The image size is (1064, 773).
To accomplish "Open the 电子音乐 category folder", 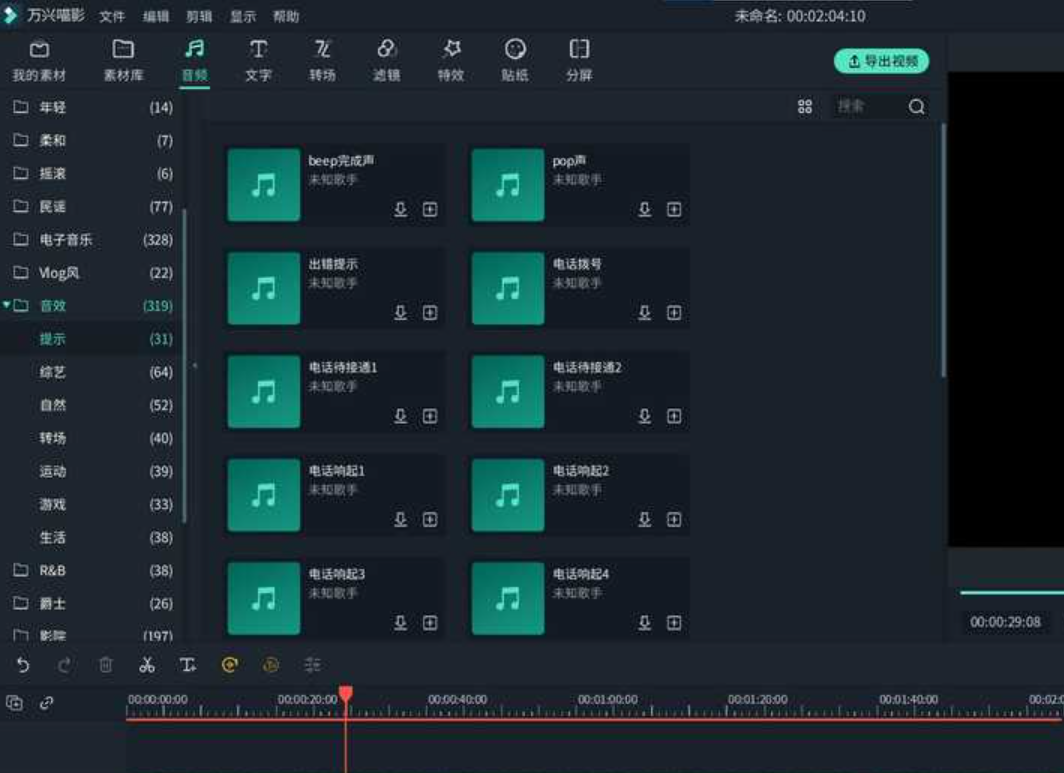I will [x=93, y=240].
